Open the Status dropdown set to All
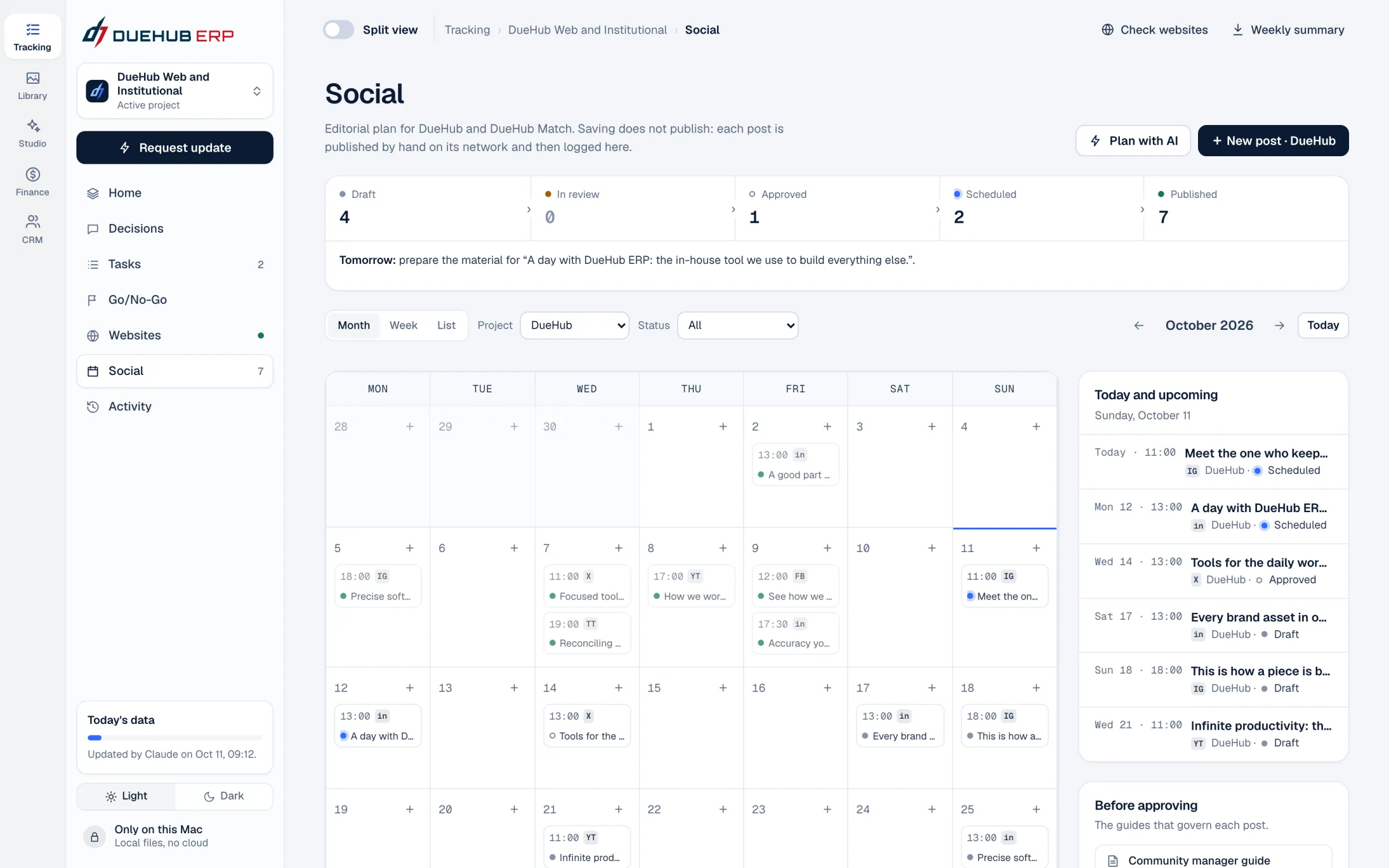Image resolution: width=1389 pixels, height=868 pixels. [x=737, y=325]
